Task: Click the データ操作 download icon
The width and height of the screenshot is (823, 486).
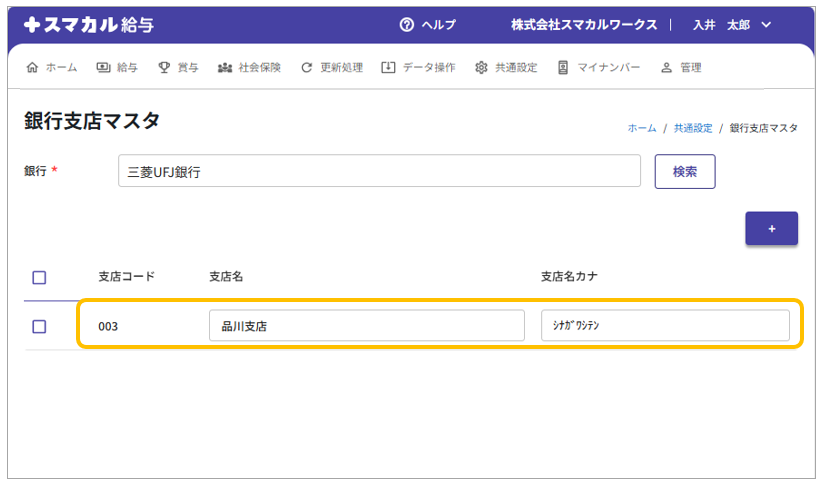Action: [x=388, y=68]
